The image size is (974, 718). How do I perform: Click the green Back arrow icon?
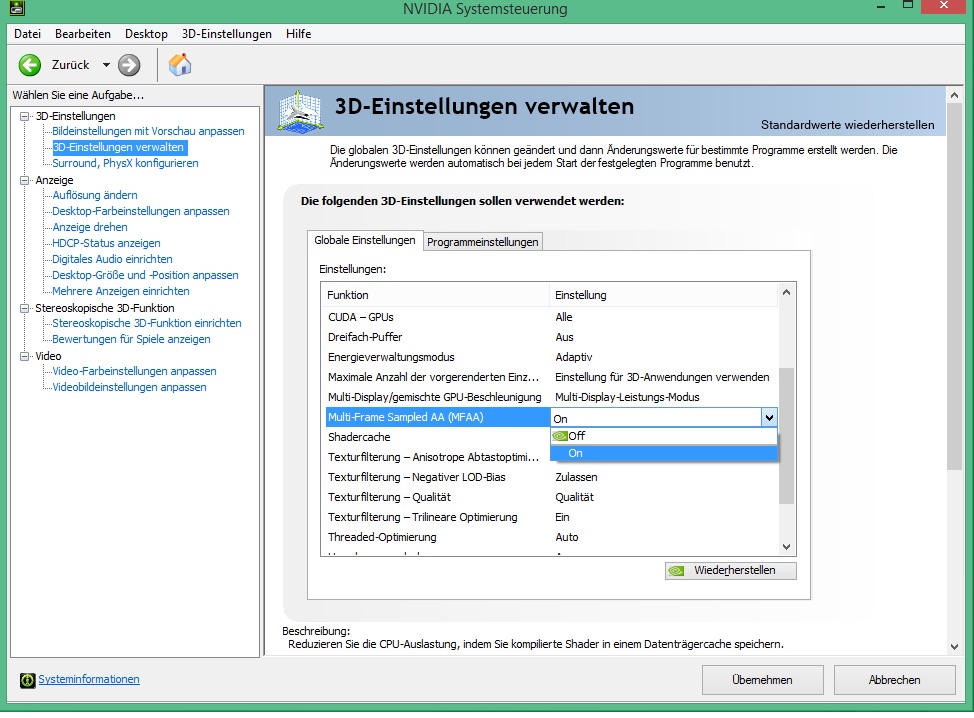[29, 65]
